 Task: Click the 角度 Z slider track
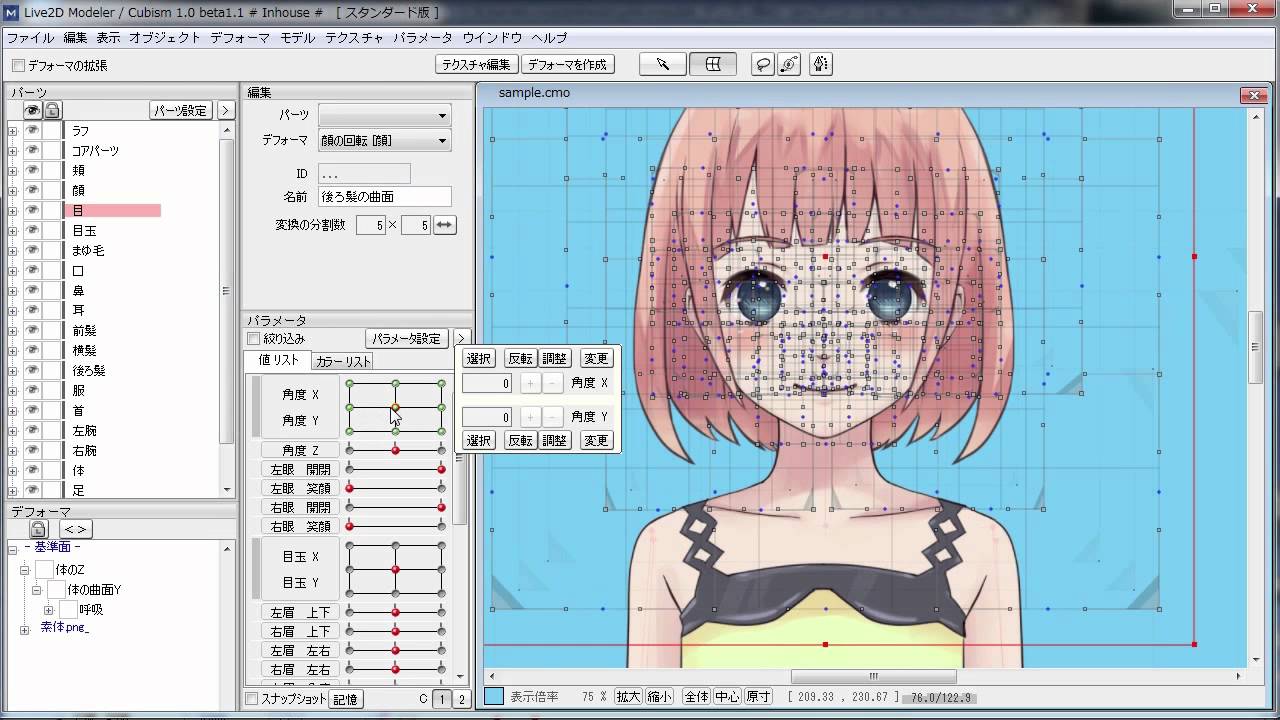[x=395, y=451]
